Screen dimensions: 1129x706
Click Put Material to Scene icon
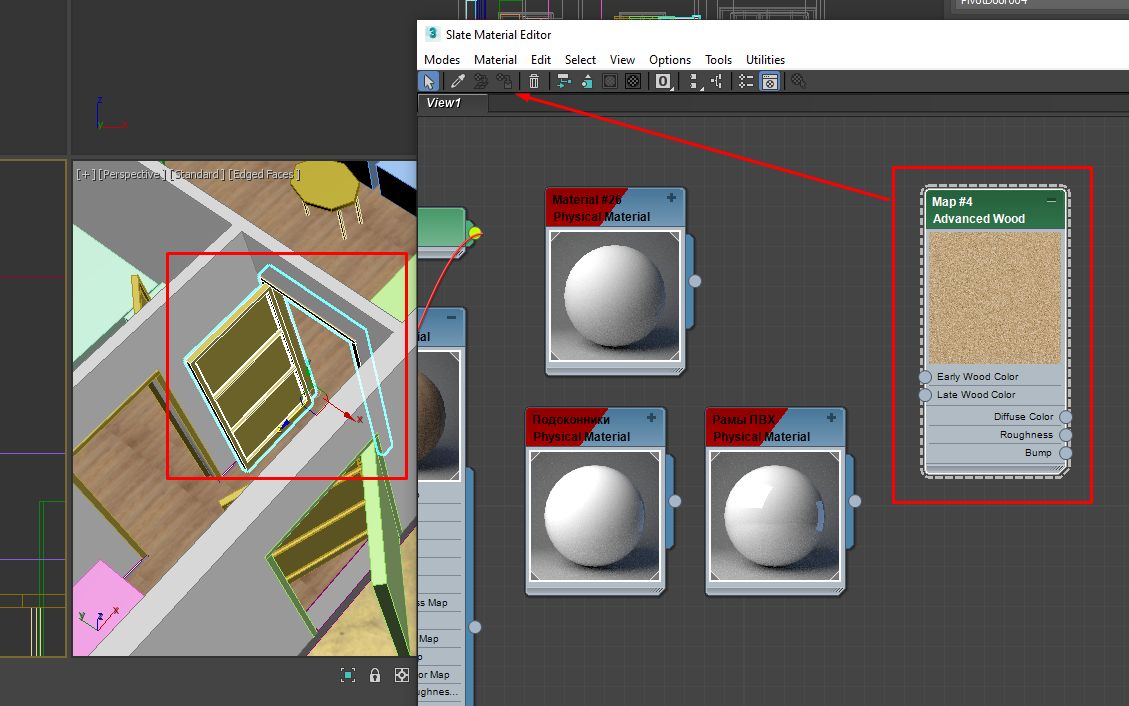click(480, 81)
